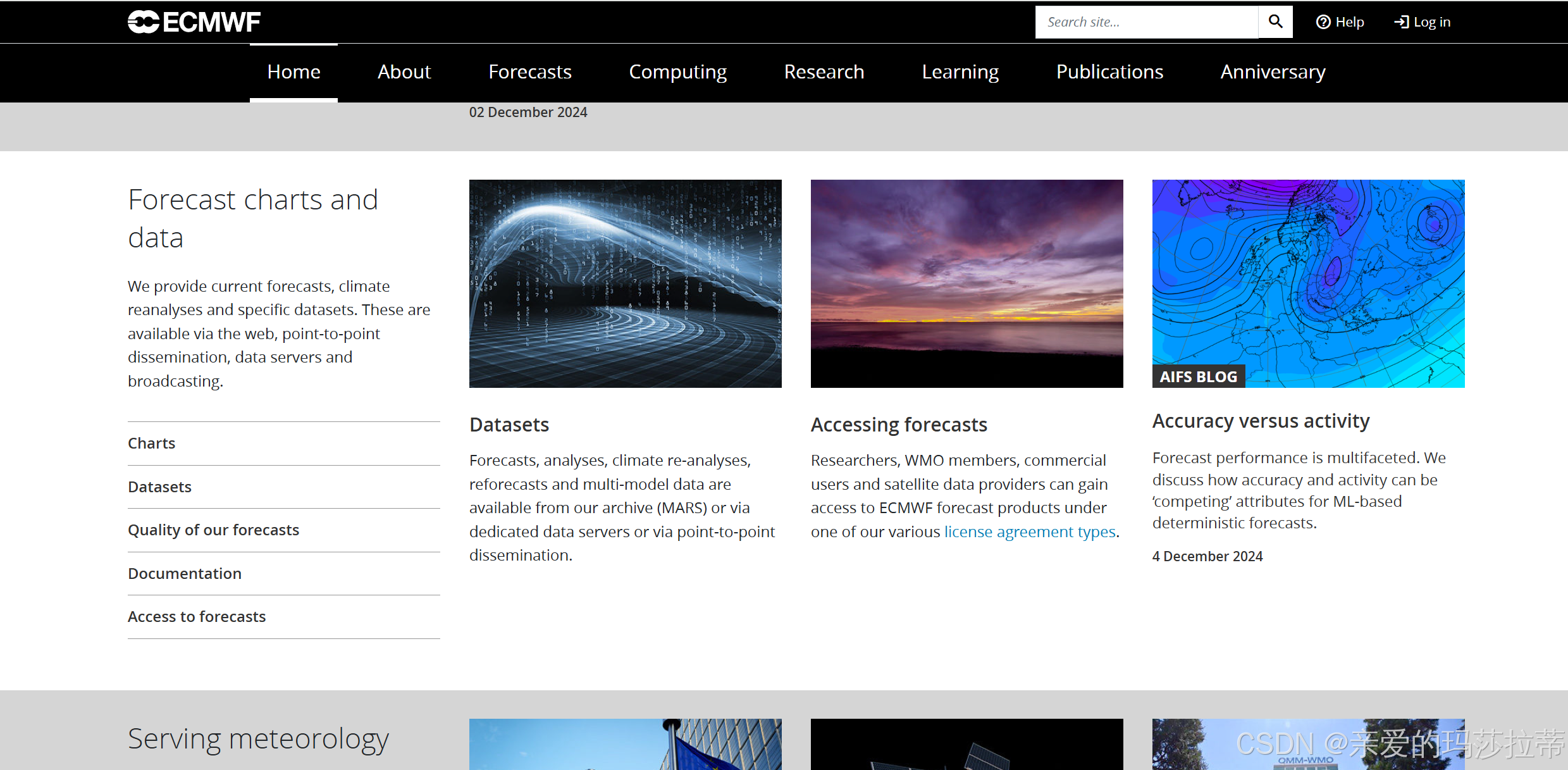Open the About menu item
This screenshot has width=1568, height=770.
404,72
